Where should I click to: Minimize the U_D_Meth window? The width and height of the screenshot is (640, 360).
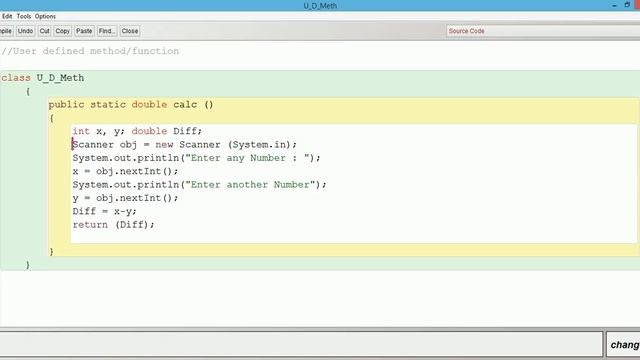click(x=614, y=5)
